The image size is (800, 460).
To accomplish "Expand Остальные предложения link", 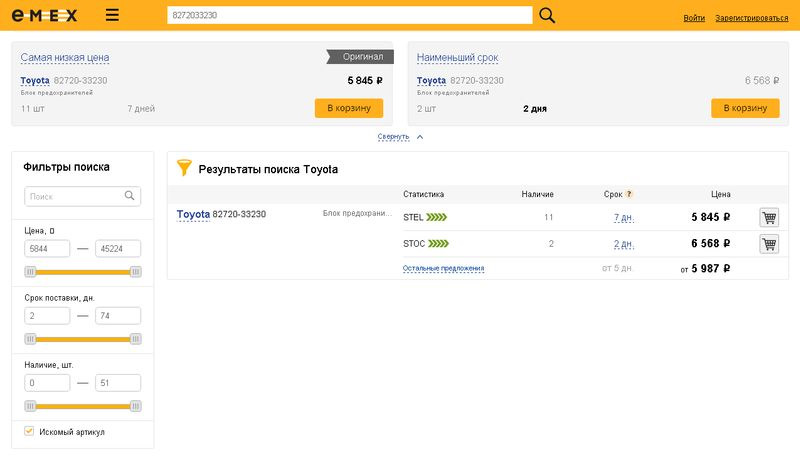I will 443,268.
